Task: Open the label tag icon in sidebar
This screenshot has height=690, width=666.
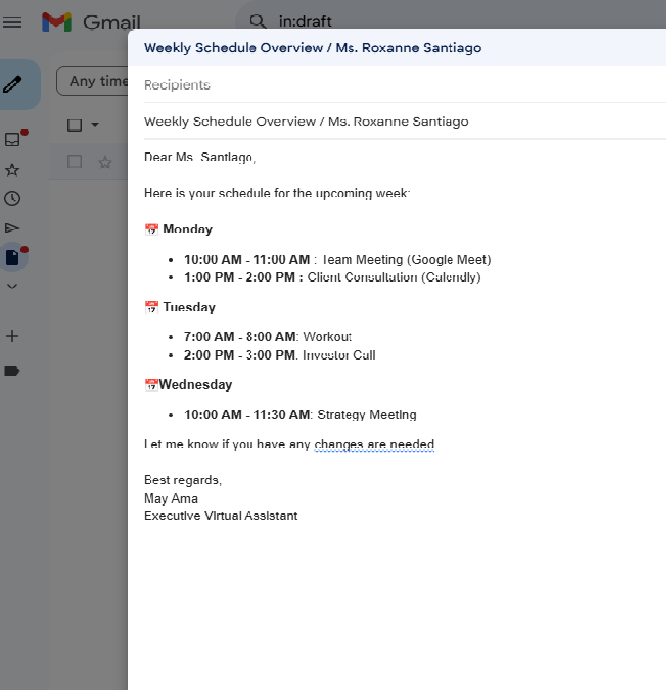Action: coord(11,371)
